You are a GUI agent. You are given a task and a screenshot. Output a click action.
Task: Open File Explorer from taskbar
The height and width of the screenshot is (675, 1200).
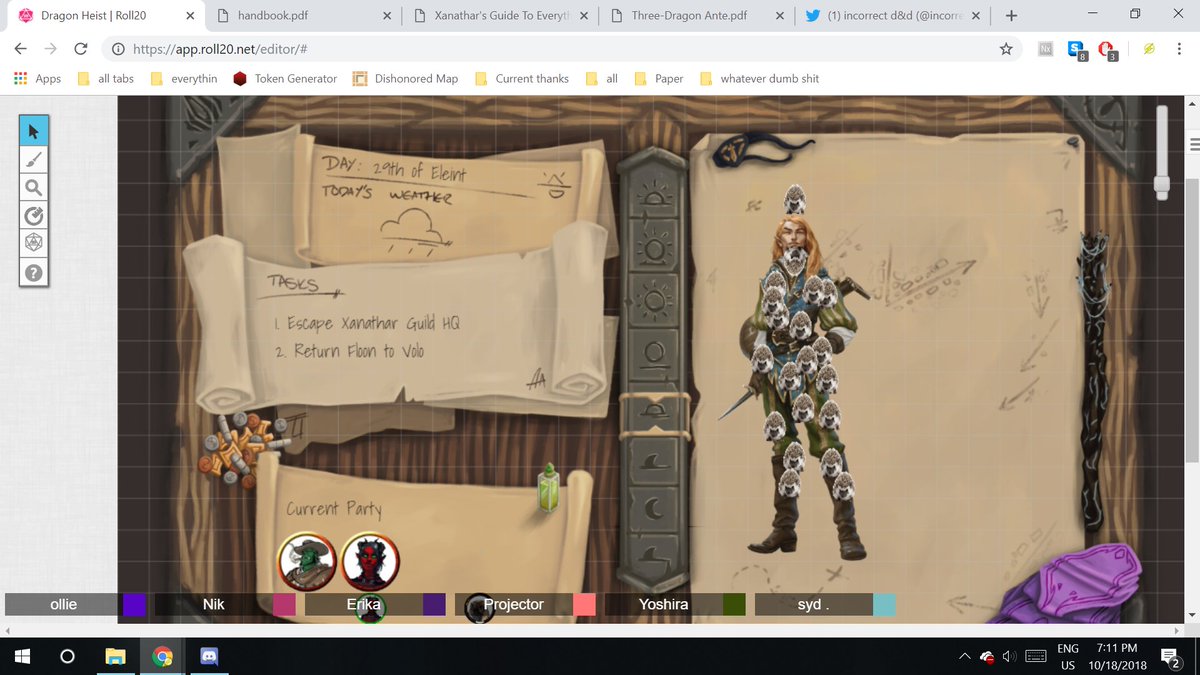point(116,657)
